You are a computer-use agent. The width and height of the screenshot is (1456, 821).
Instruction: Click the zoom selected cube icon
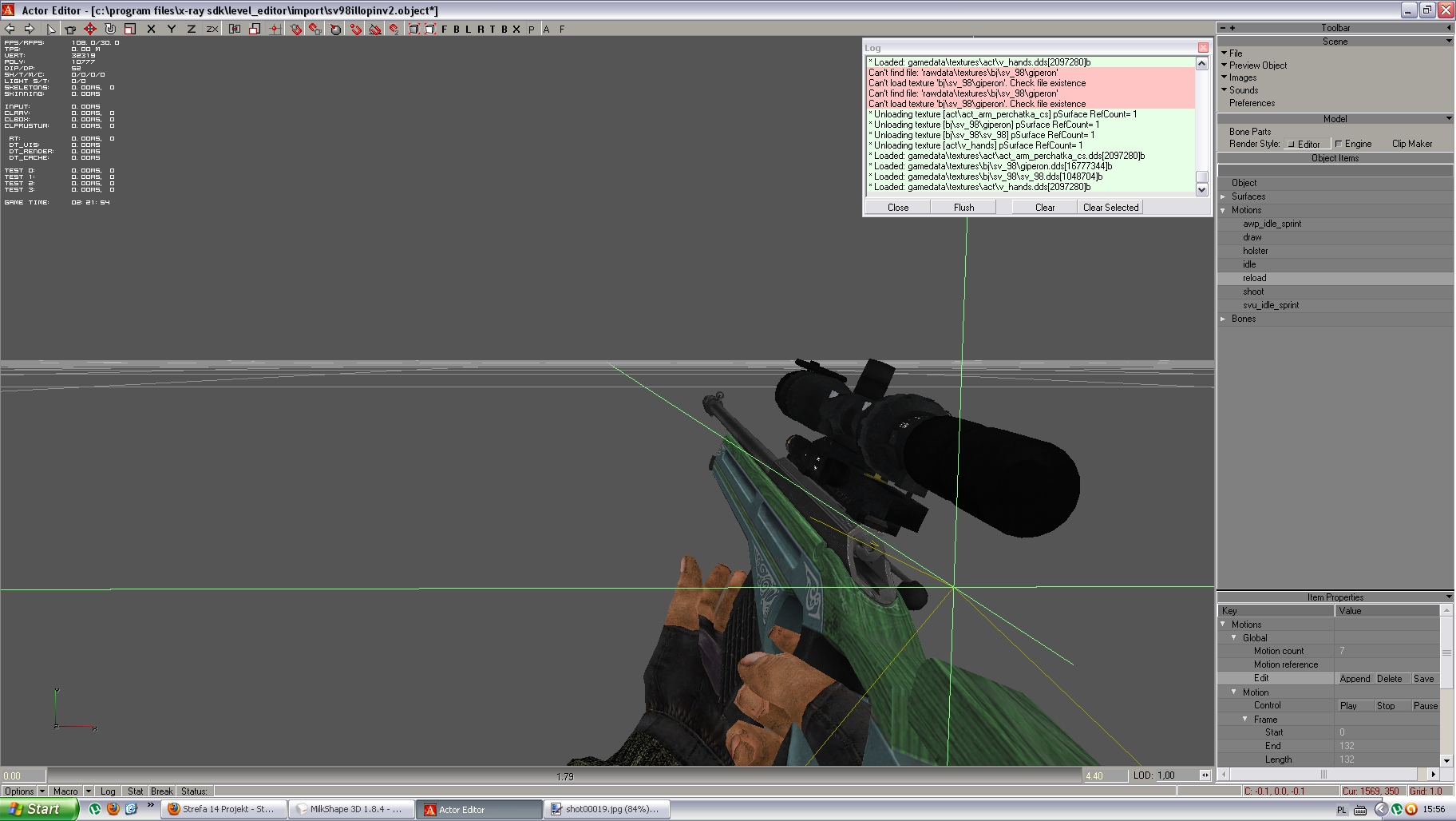429,29
